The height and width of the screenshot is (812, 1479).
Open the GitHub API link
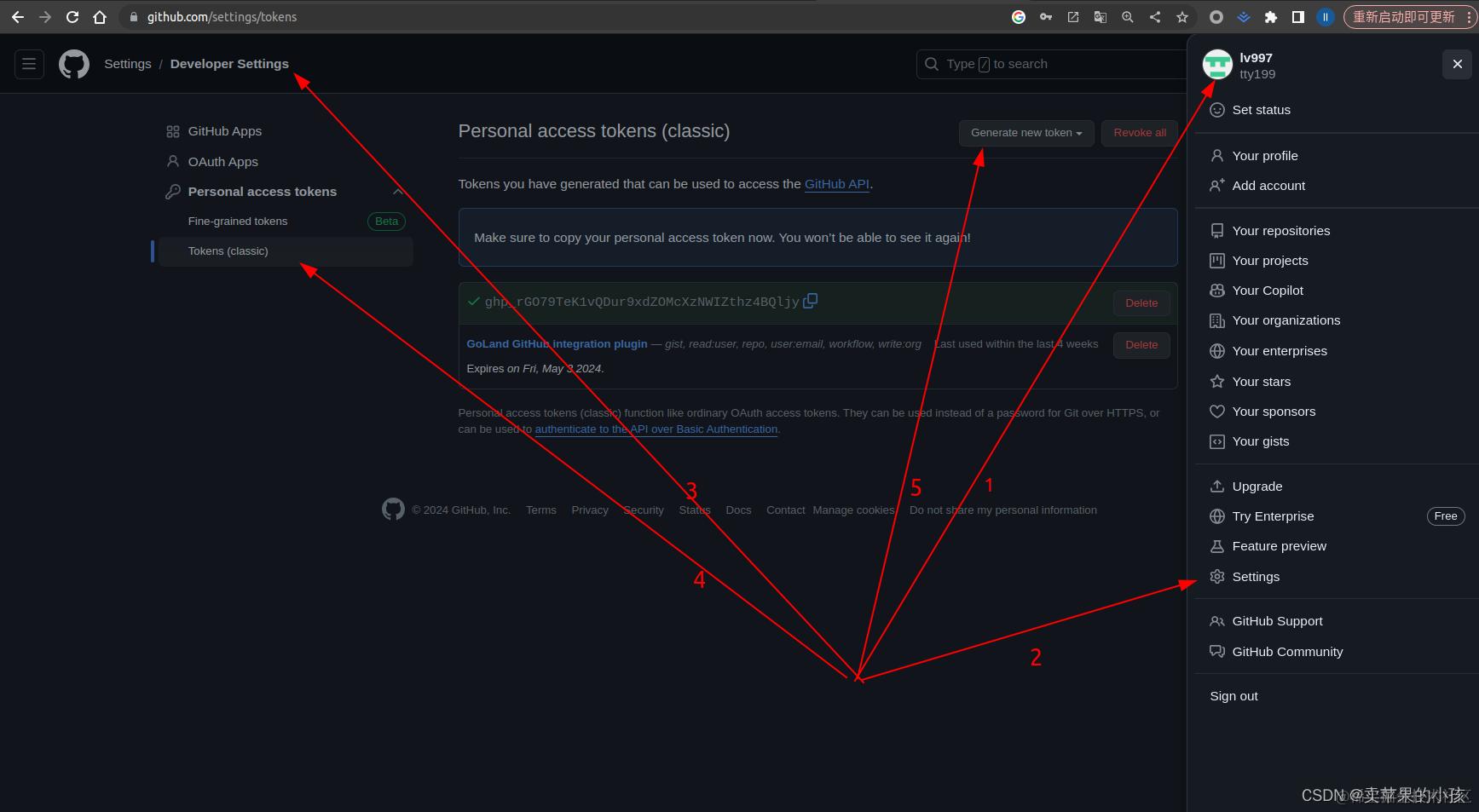(836, 183)
